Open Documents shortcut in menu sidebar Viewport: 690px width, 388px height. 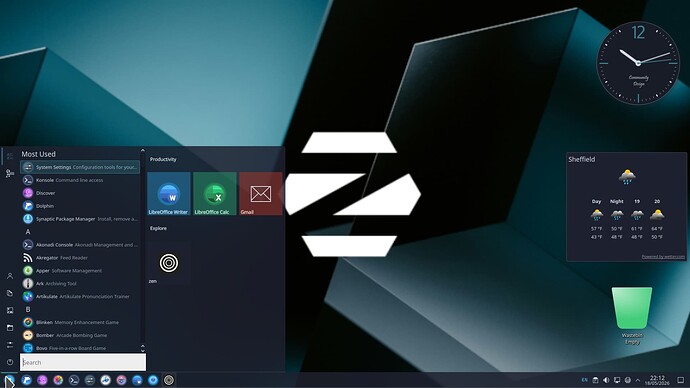pyautogui.click(x=10, y=293)
